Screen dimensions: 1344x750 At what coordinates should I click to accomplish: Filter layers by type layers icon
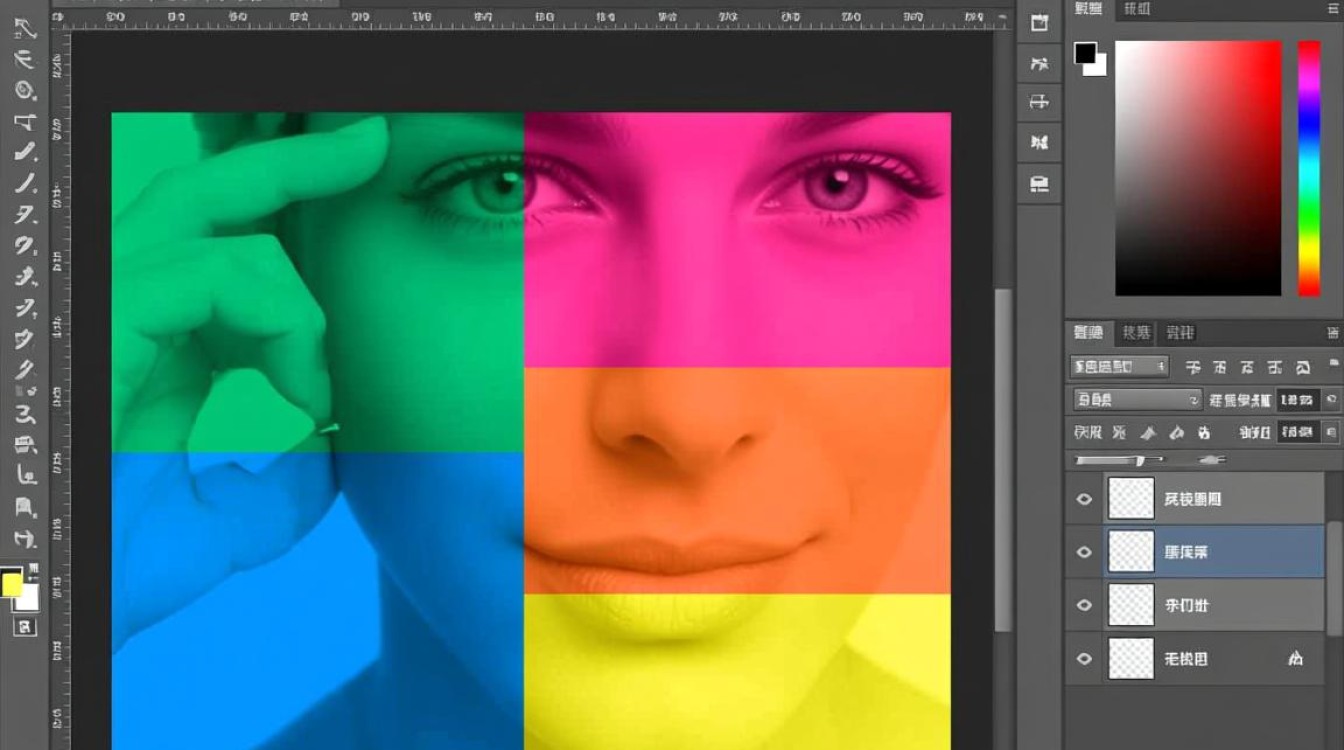tap(1247, 367)
